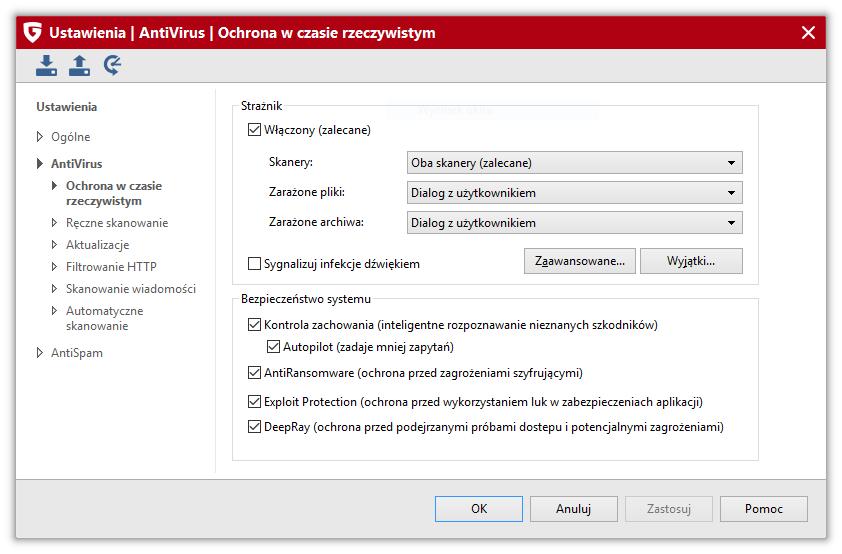Screen dimensions: 842x554
Task: Toggle Exploit Protection checkbox
Action: (x=254, y=402)
